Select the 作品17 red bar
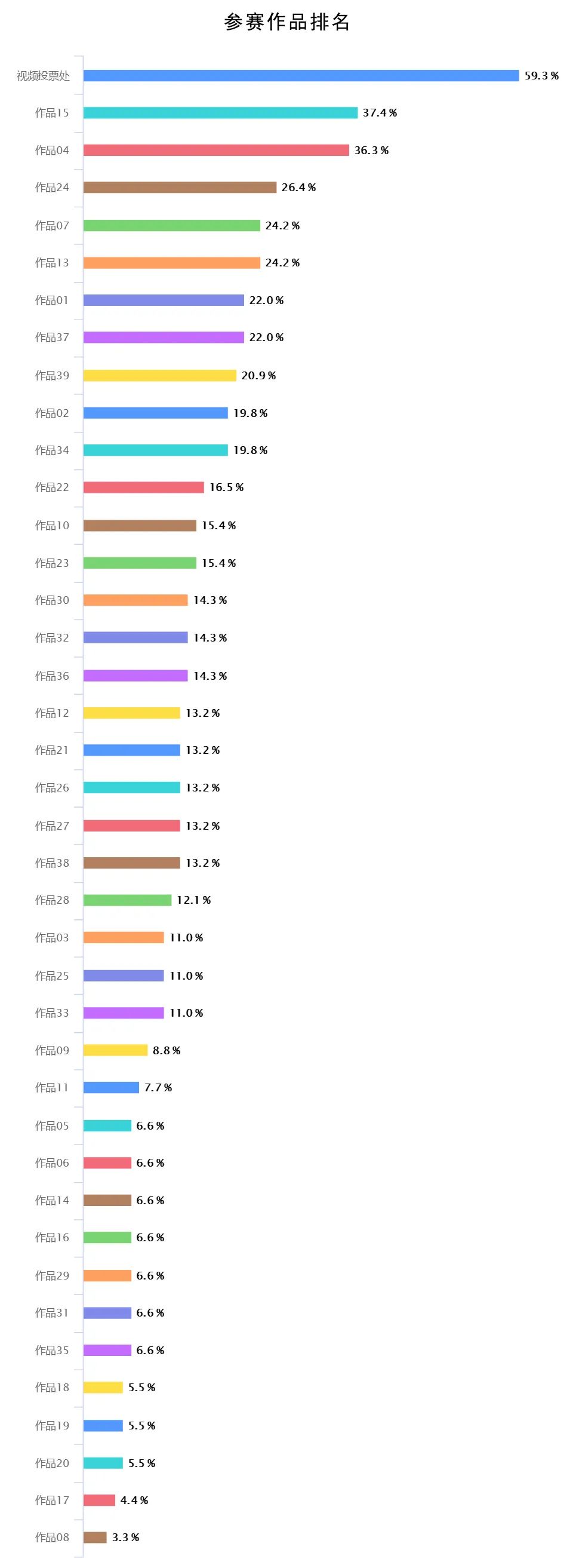The height and width of the screenshot is (1568, 573). (99, 1500)
